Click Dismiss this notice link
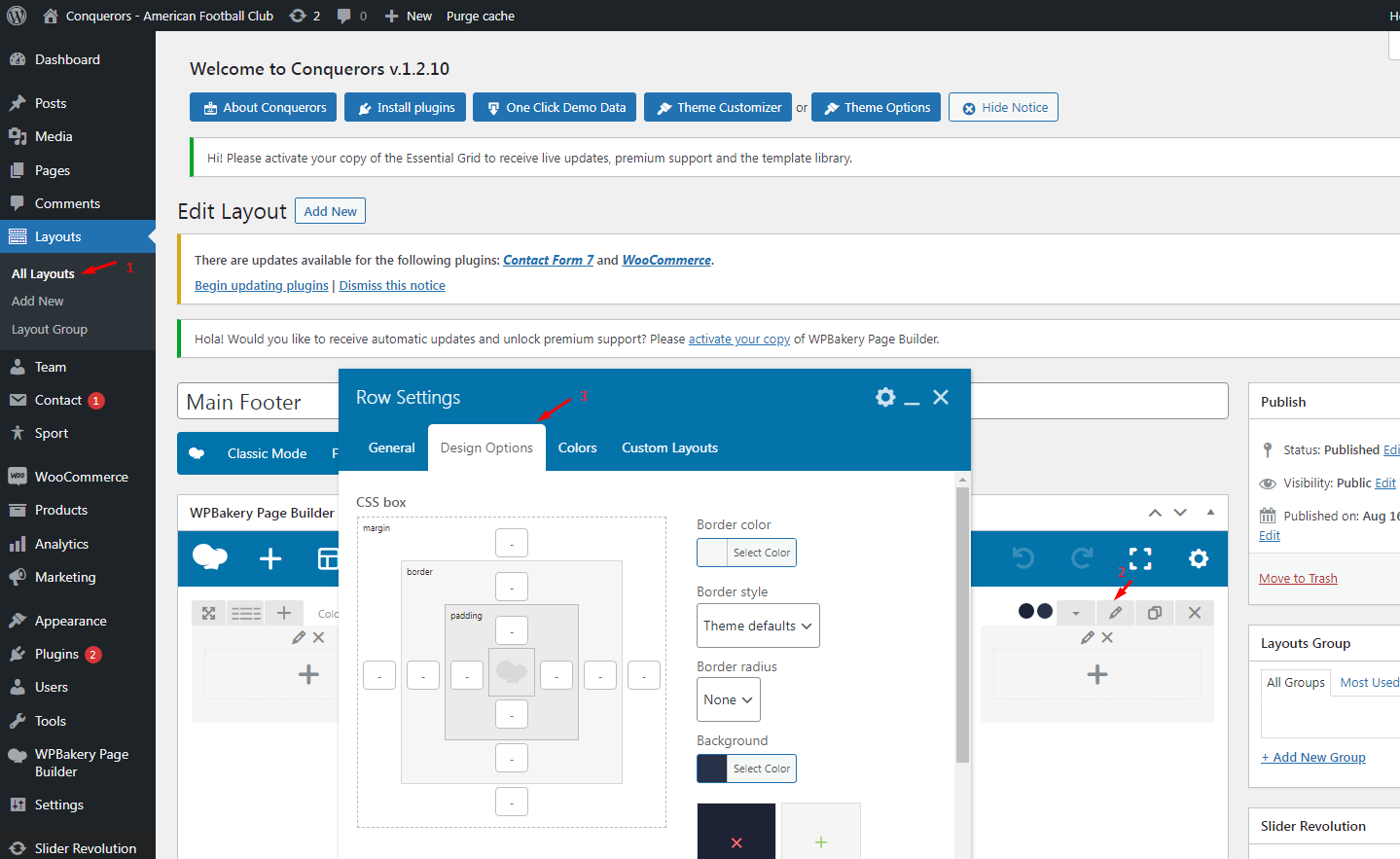Image resolution: width=1400 pixels, height=859 pixels. point(392,285)
